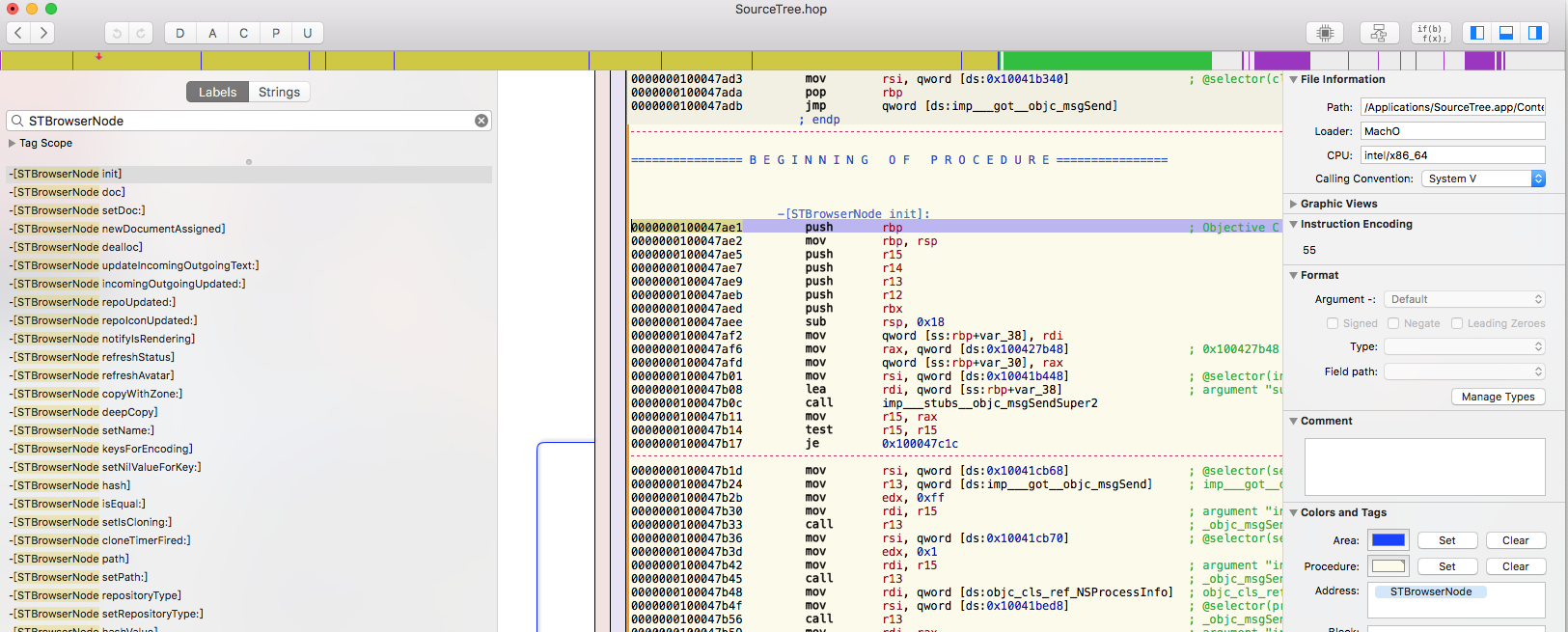Toggle the left sidebar panel icon
The image size is (1568, 632).
[x=1476, y=33]
